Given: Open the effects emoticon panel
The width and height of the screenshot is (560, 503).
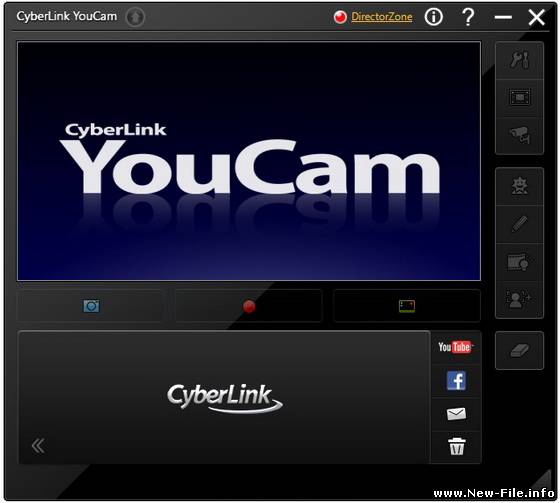Looking at the screenshot, I should tap(519, 186).
